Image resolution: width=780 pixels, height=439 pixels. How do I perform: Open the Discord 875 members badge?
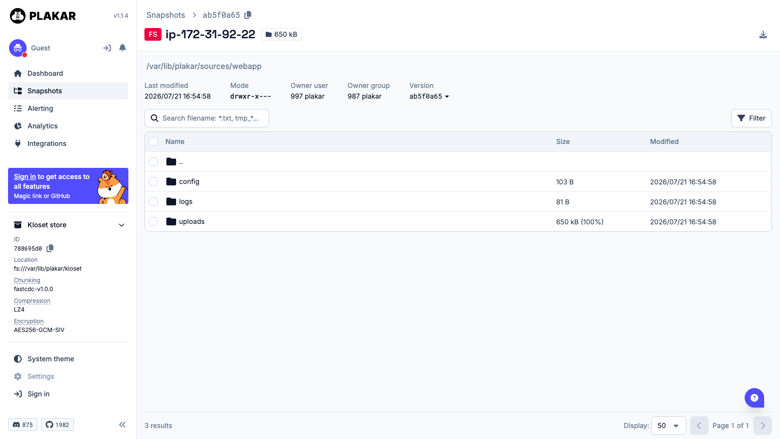[23, 425]
